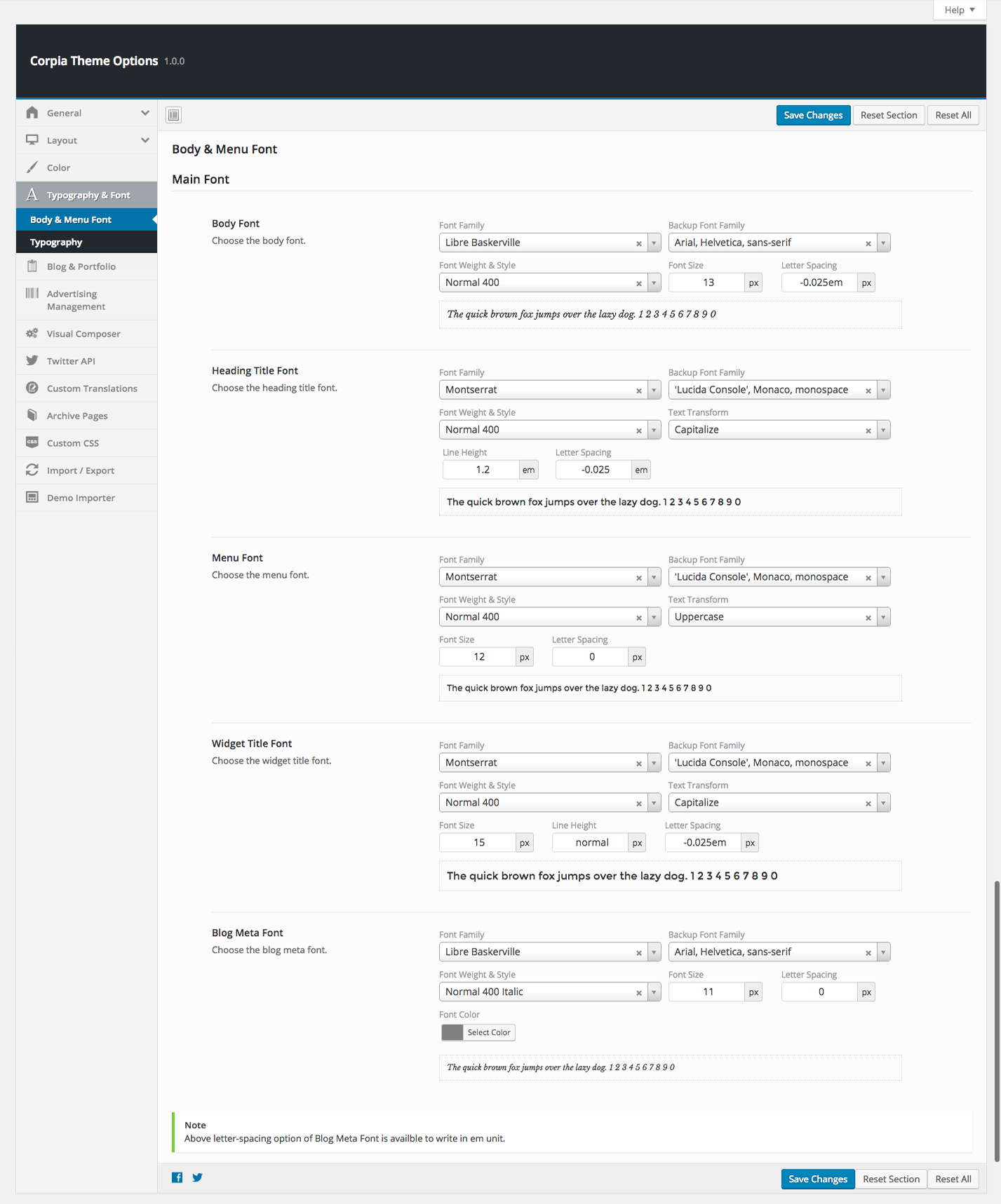
Task: Open Blog Meta Font Weight & Style dropdown
Action: [654, 992]
